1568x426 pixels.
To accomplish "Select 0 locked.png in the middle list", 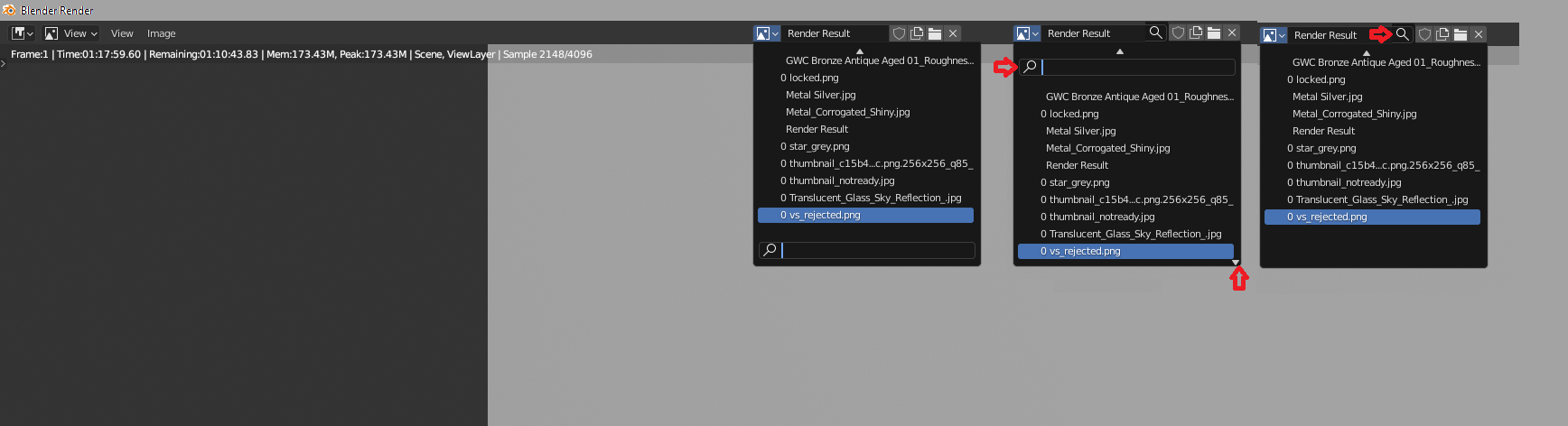I will pyautogui.click(x=1126, y=114).
